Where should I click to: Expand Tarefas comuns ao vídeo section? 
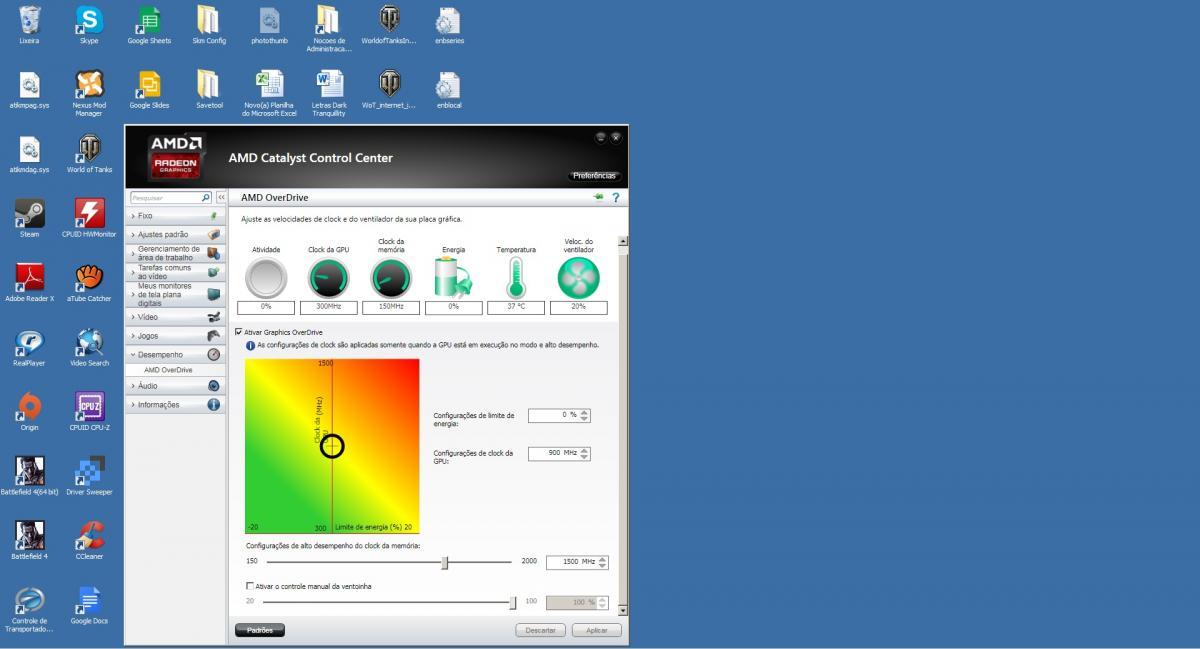click(176, 272)
